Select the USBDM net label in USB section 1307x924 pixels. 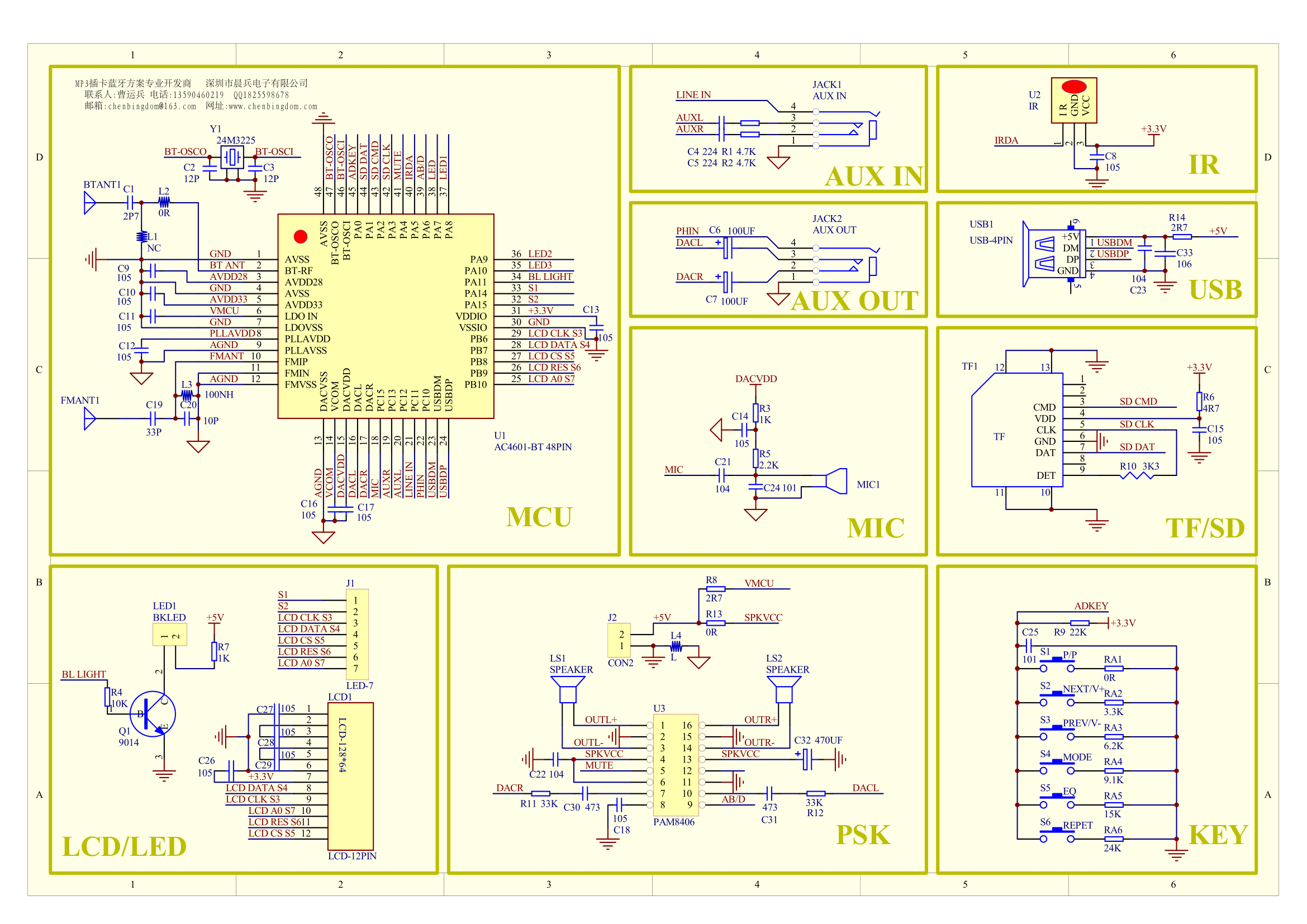pyautogui.click(x=1115, y=243)
